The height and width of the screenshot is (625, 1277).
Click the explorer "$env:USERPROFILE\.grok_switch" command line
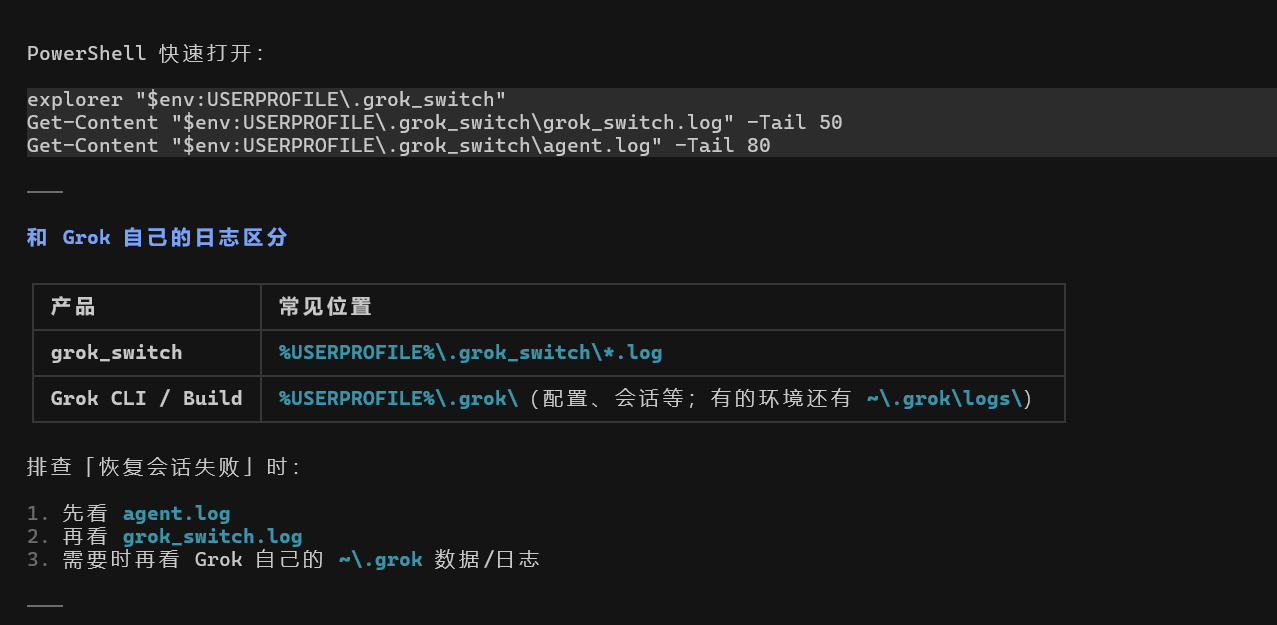tap(267, 99)
